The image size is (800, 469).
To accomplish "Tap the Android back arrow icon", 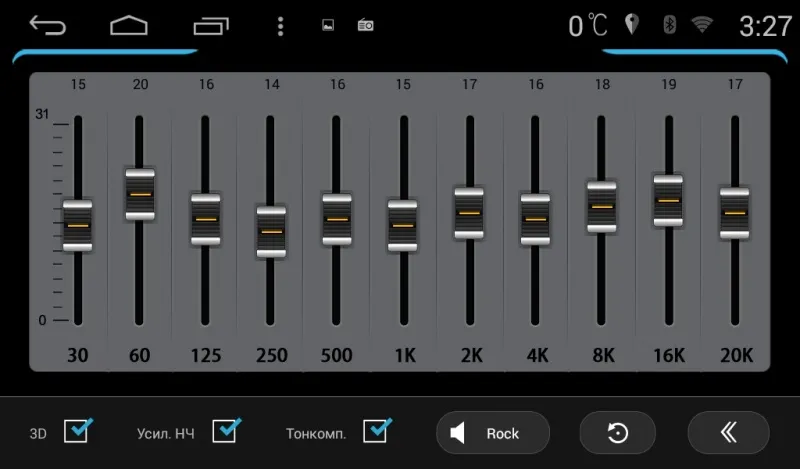I will pos(47,26).
